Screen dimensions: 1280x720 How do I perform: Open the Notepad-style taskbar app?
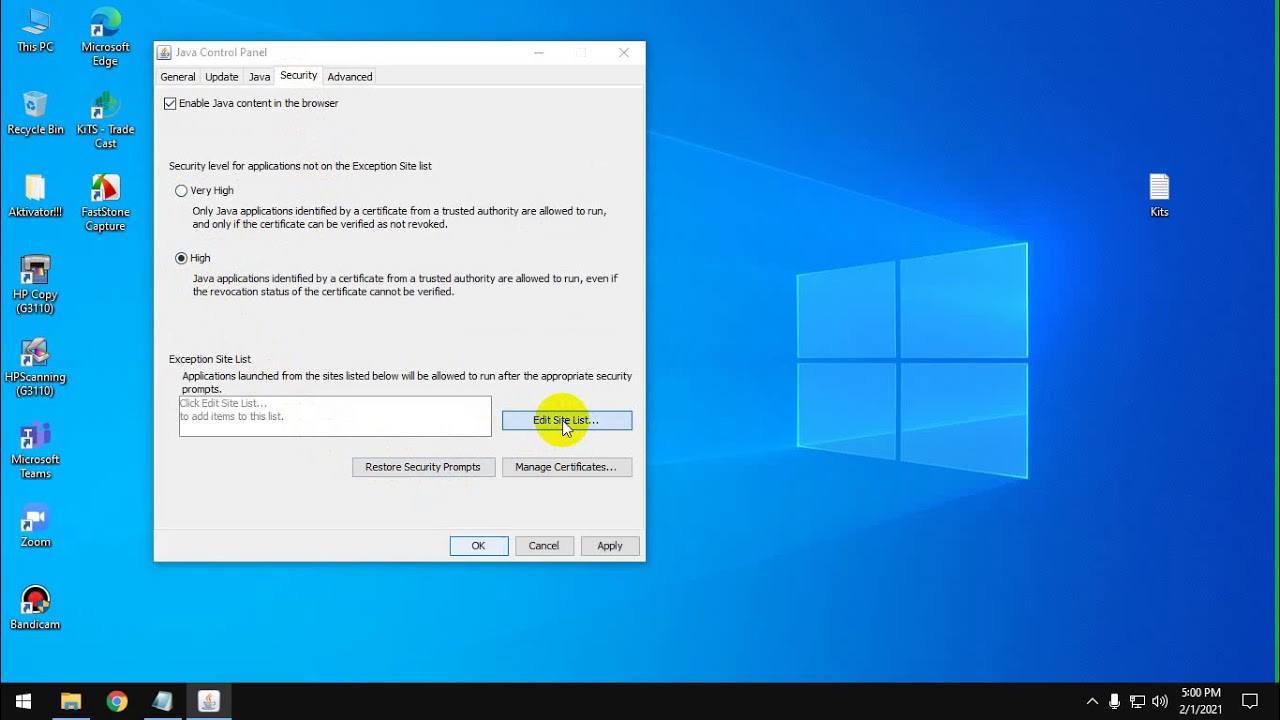pyautogui.click(x=162, y=701)
